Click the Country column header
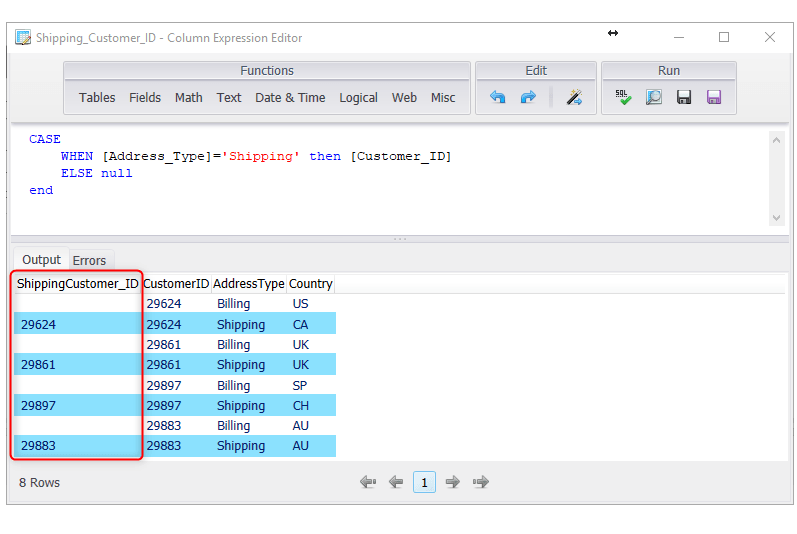The width and height of the screenshot is (797, 534). coord(311,284)
